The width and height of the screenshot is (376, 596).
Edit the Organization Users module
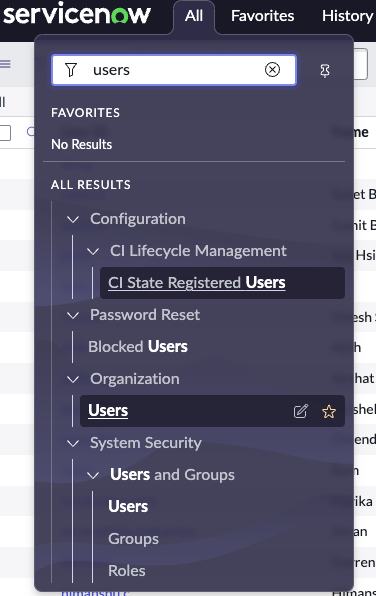click(300, 411)
